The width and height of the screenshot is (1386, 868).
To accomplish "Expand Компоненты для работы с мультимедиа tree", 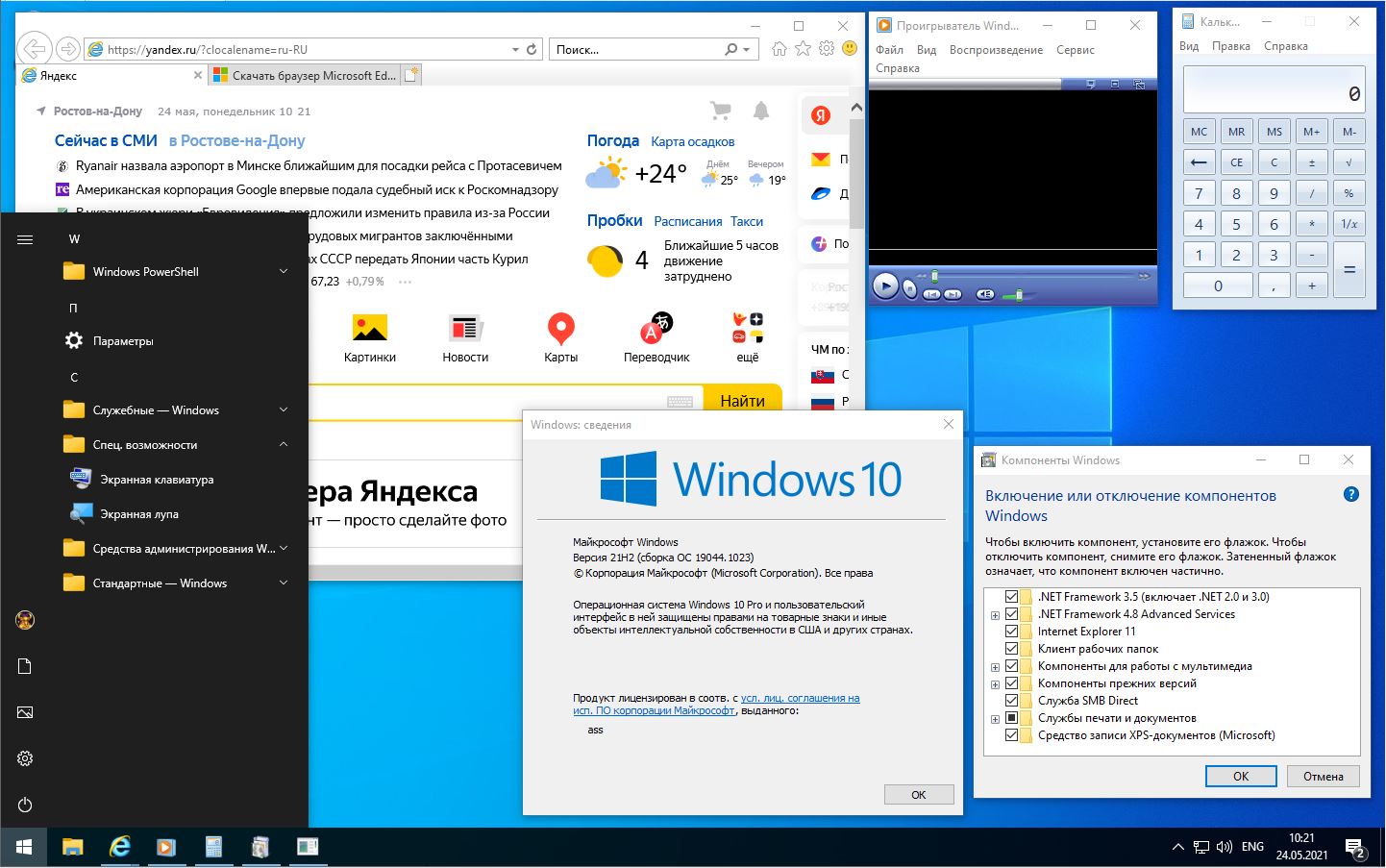I will click(x=995, y=667).
